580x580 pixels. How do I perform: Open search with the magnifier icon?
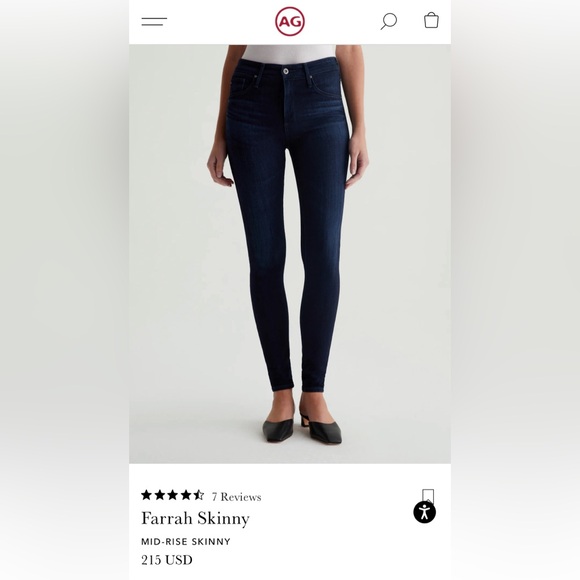pyautogui.click(x=389, y=21)
